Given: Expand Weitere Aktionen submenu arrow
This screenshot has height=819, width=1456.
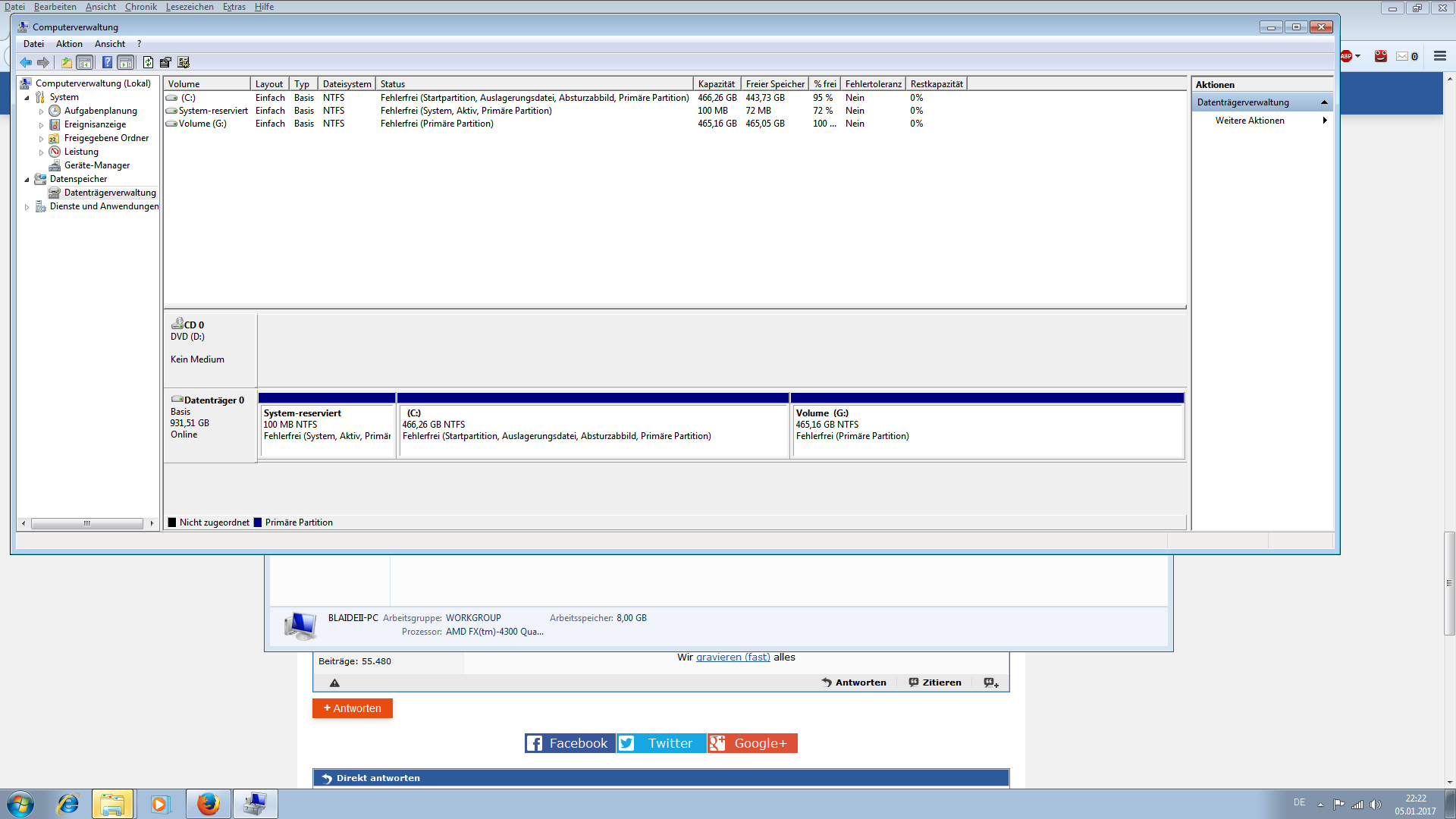Looking at the screenshot, I should (1324, 121).
